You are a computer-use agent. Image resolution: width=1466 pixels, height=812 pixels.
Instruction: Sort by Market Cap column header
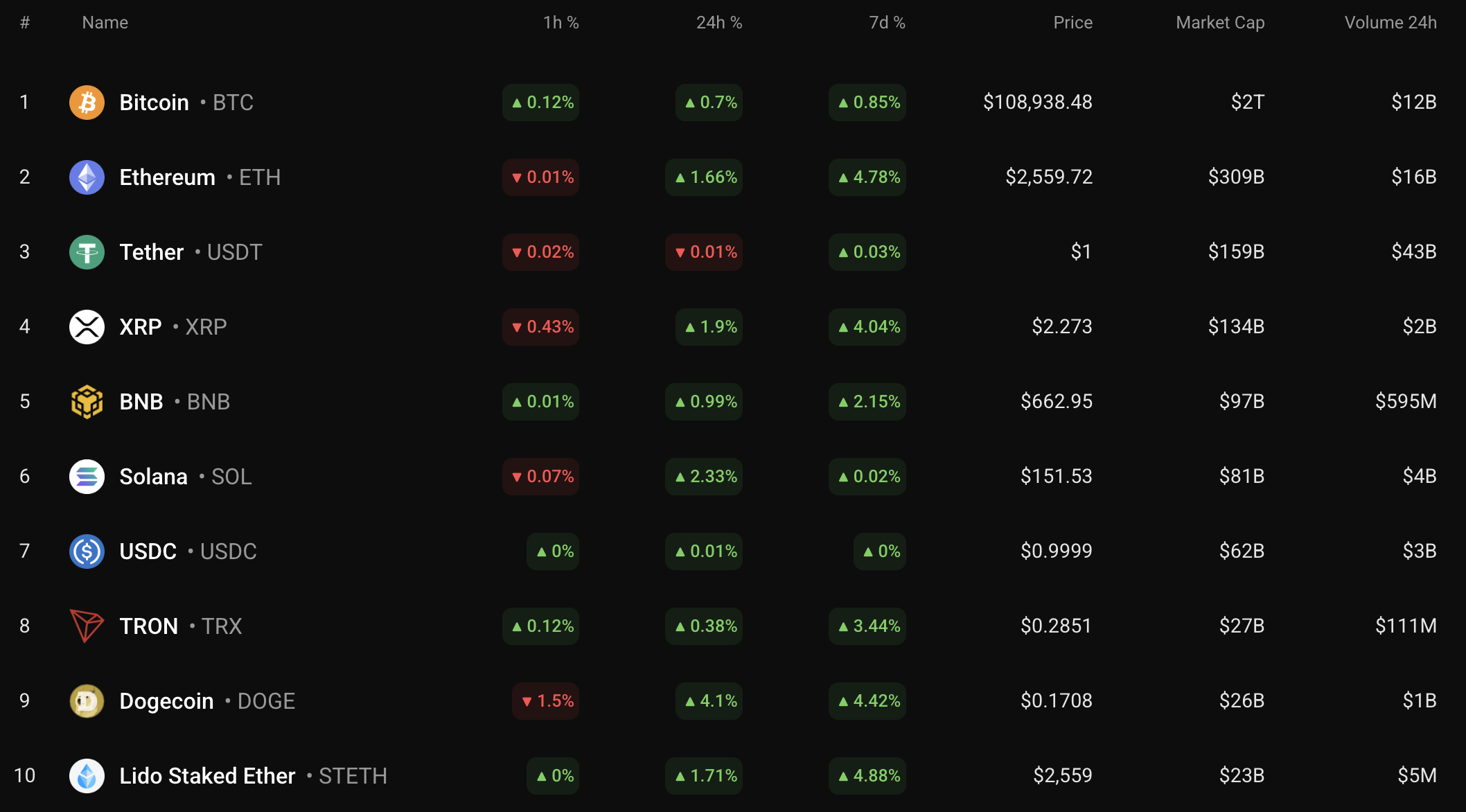coord(1219,23)
